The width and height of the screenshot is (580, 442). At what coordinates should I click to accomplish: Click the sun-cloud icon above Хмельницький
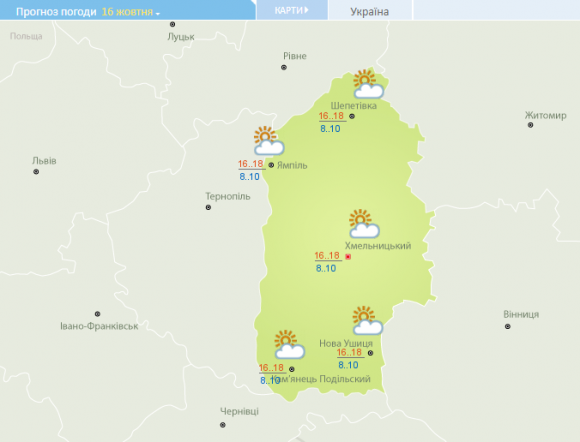(x=364, y=223)
